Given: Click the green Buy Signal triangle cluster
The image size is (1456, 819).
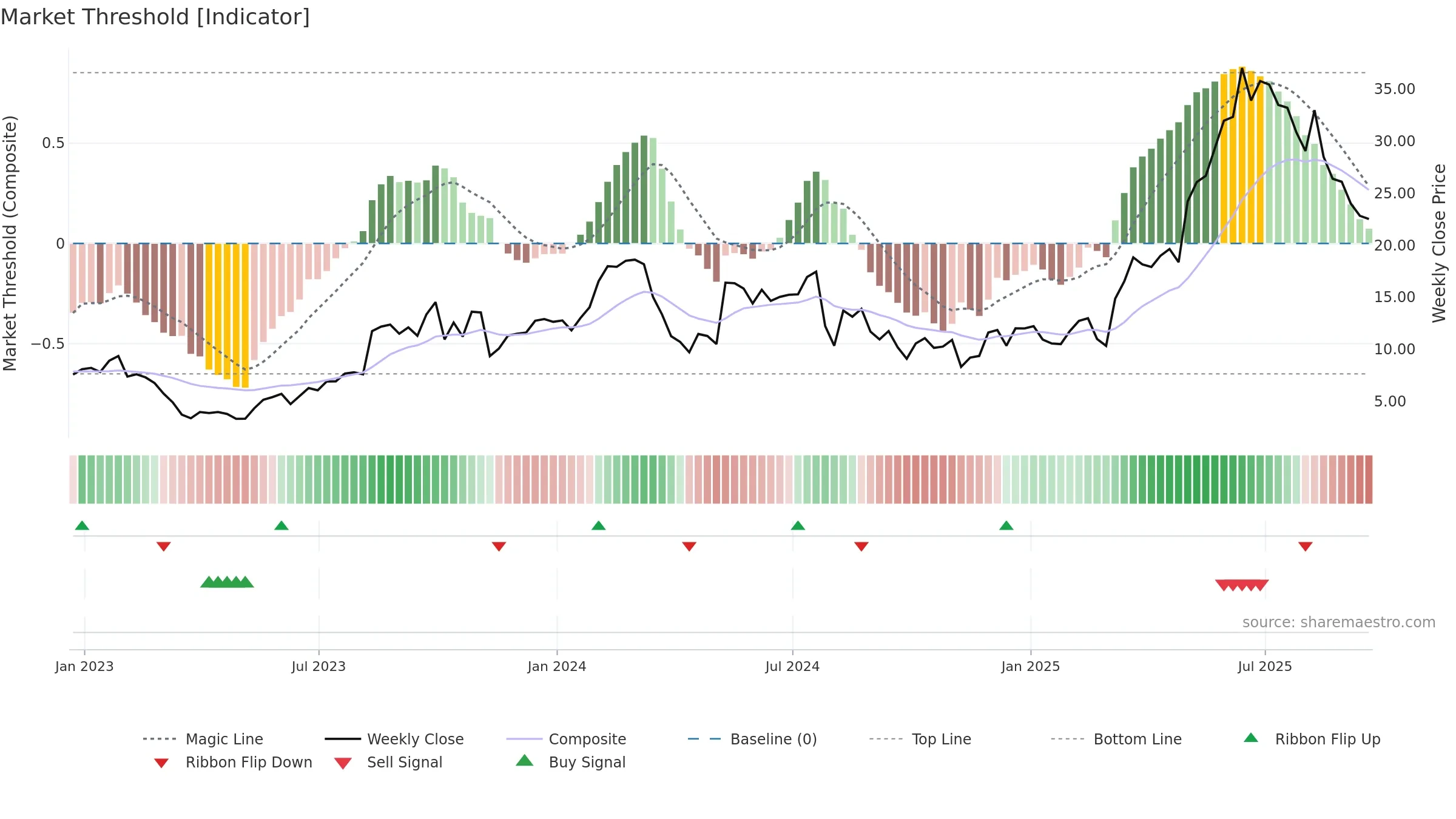Looking at the screenshot, I should click(x=227, y=582).
